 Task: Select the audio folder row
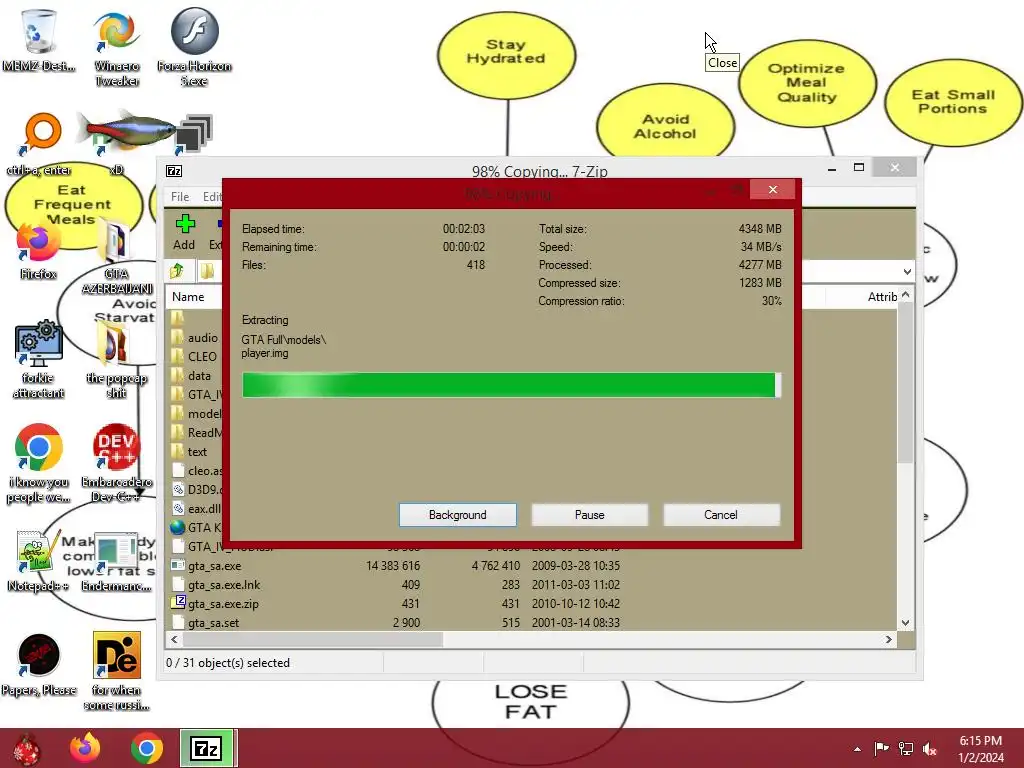(195, 338)
